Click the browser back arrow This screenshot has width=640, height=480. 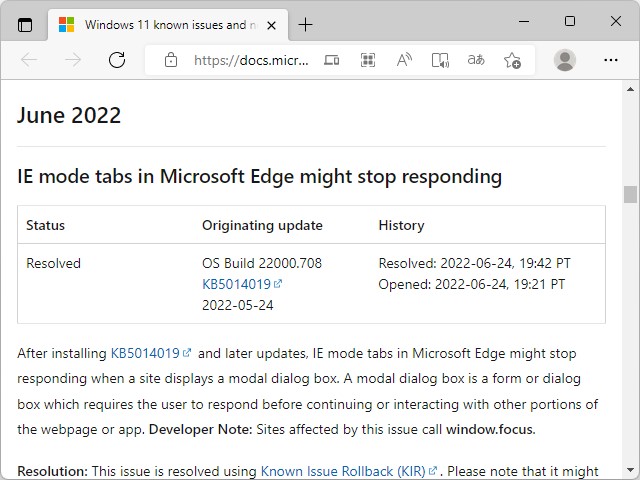click(29, 60)
